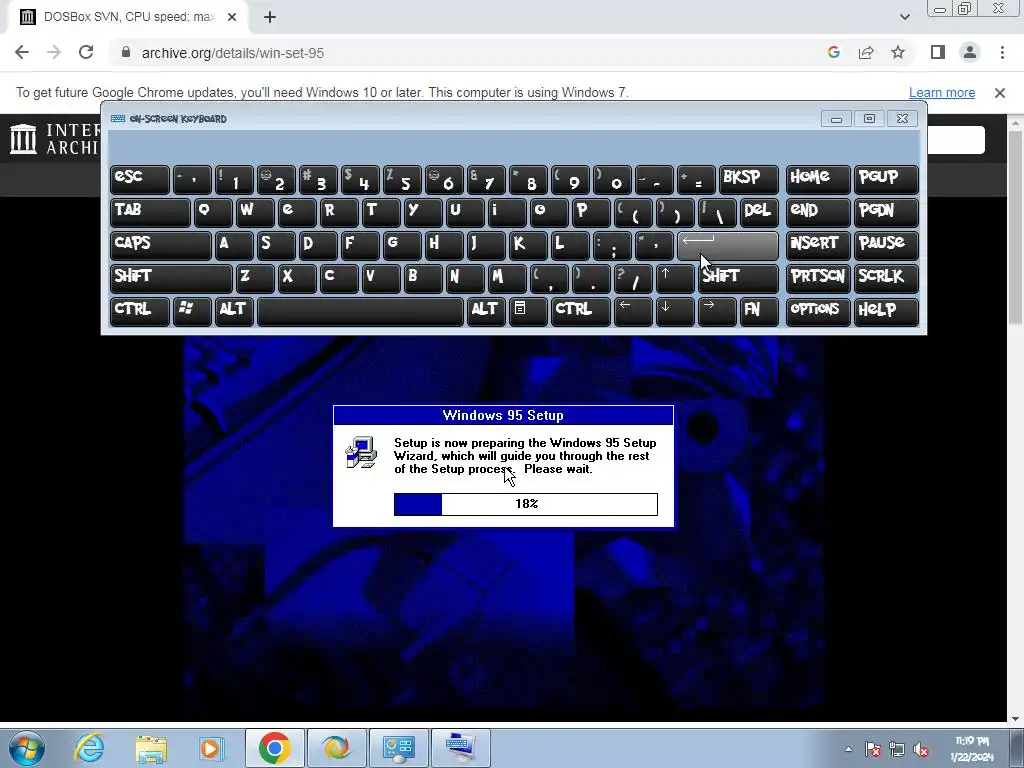The height and width of the screenshot is (768, 1024).
Task: Bookmark this tab with star icon
Action: [898, 52]
